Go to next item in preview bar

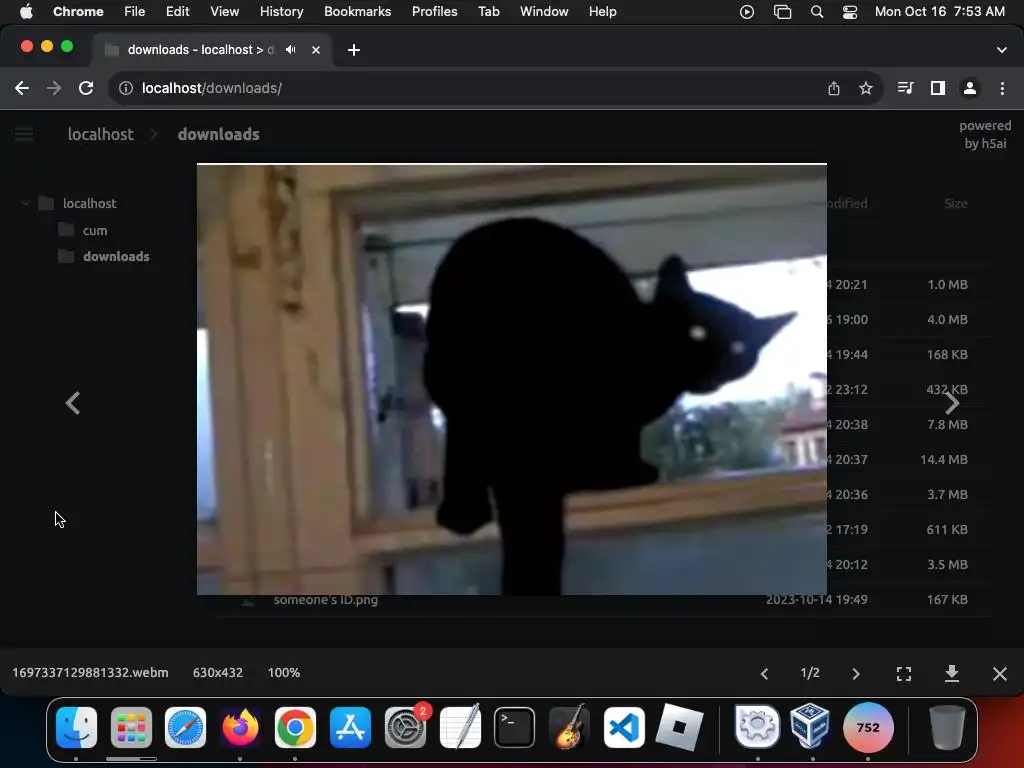856,673
